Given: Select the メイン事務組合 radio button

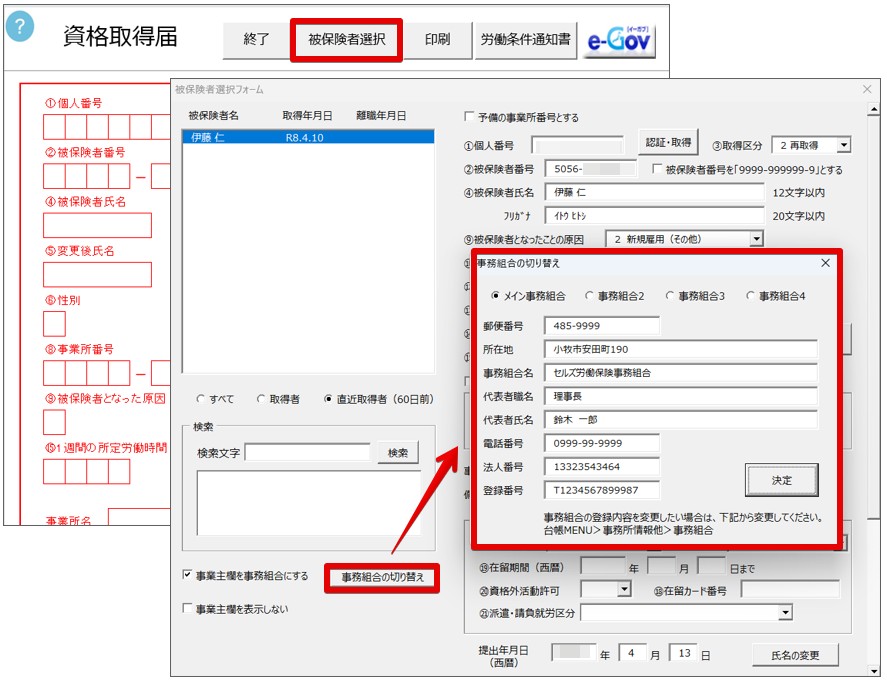Looking at the screenshot, I should point(497,296).
